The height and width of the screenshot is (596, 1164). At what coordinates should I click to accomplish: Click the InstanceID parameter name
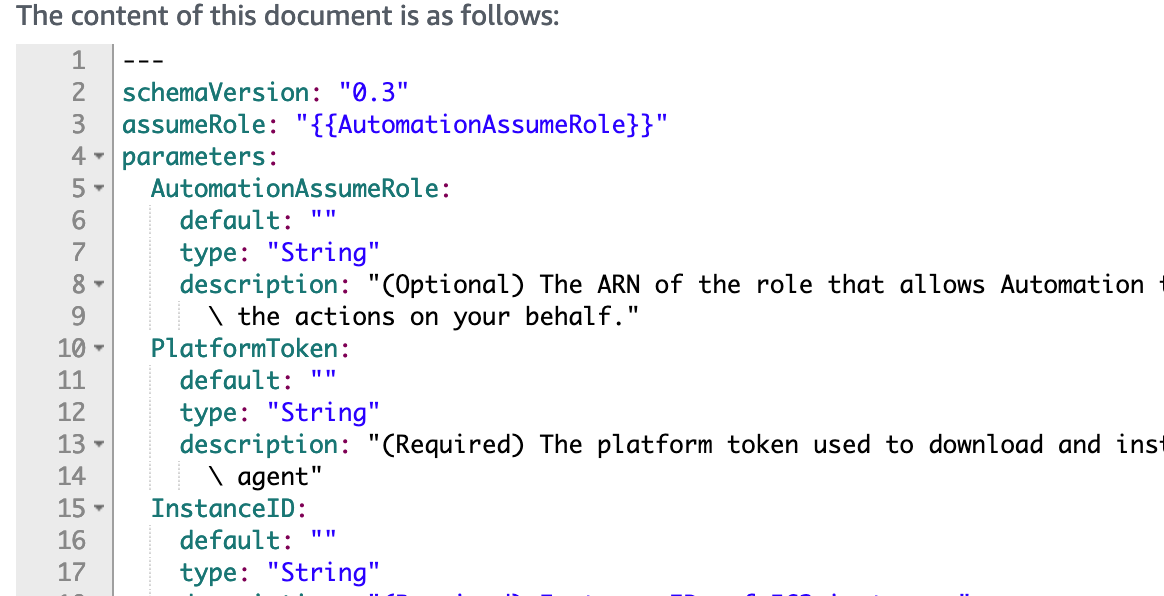coord(222,508)
